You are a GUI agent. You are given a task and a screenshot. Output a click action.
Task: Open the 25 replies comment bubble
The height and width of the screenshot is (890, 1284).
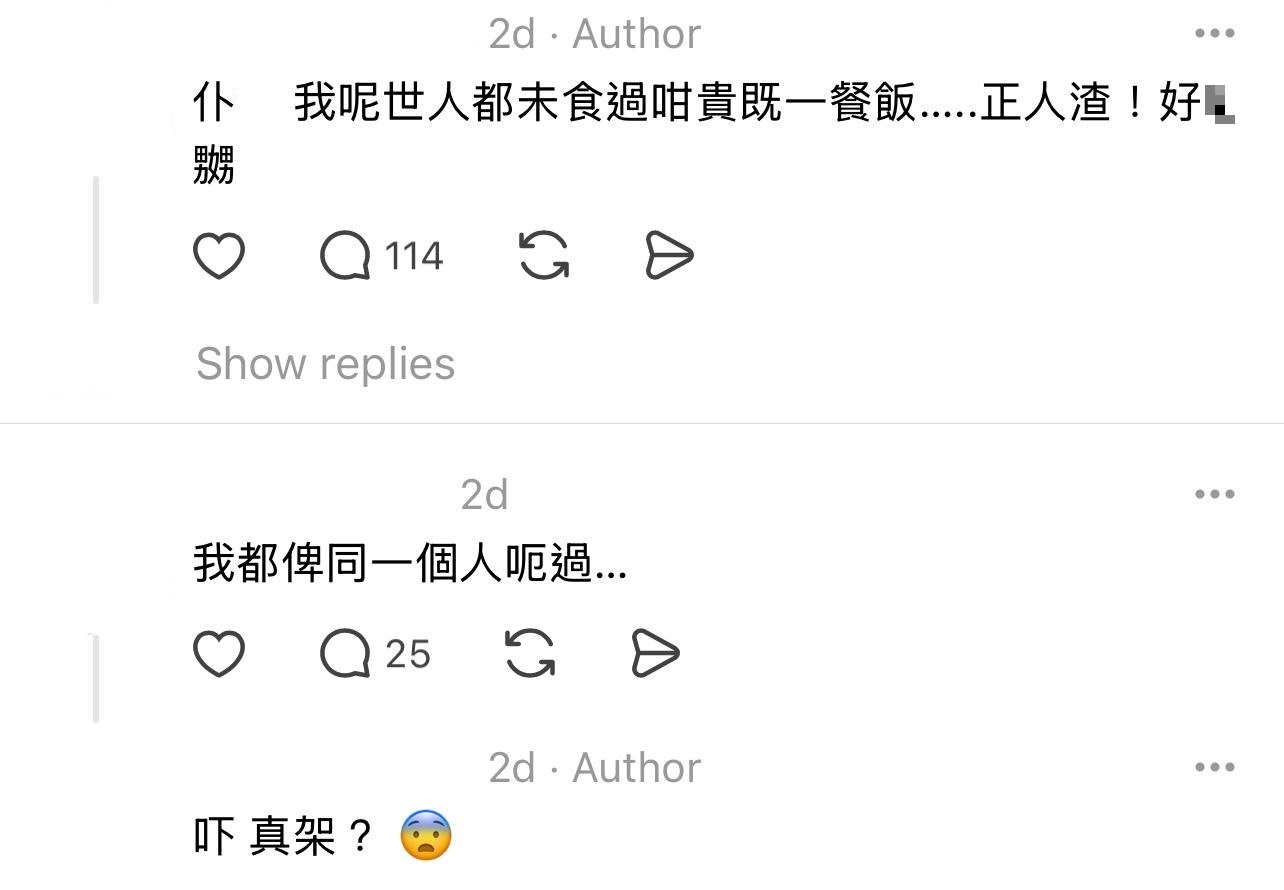[345, 654]
